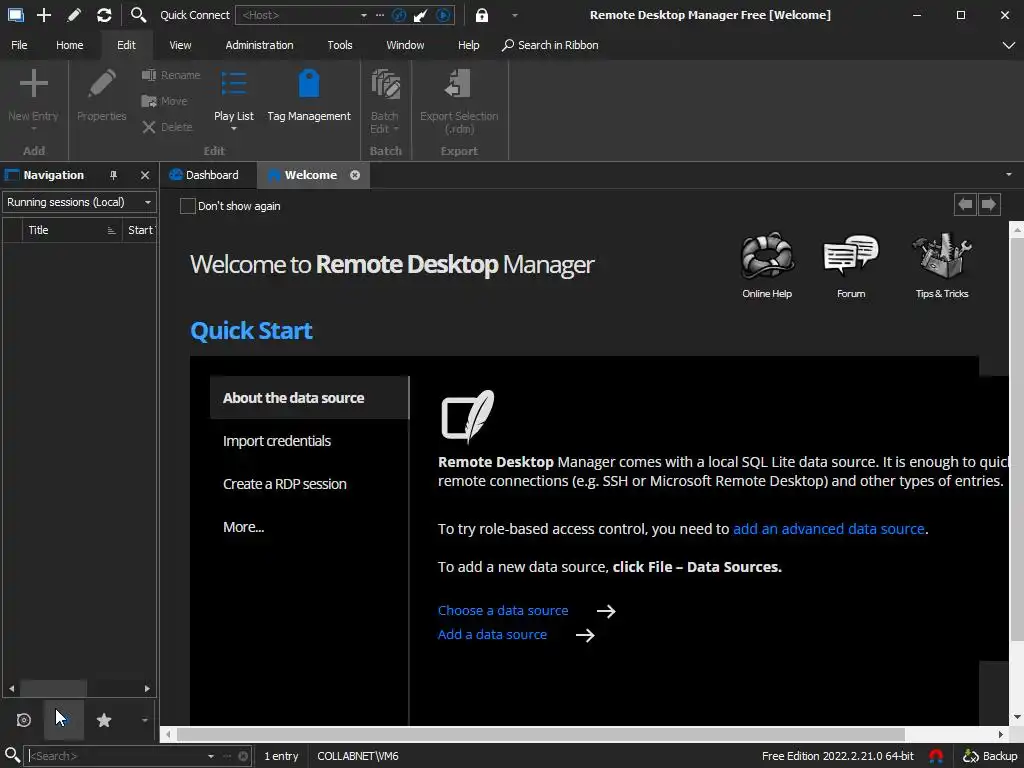Click the refresh icon in title bar
Screen dimensions: 1024x768
point(104,14)
